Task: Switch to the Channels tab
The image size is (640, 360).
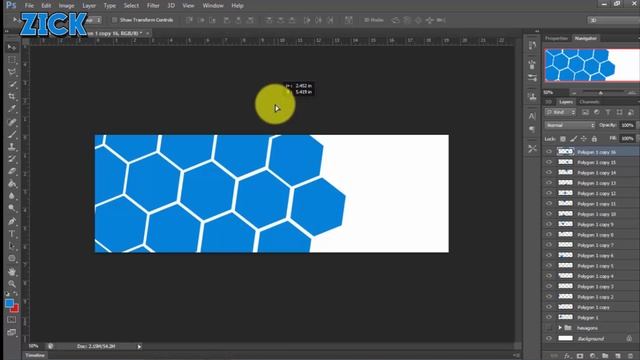Action: point(589,102)
